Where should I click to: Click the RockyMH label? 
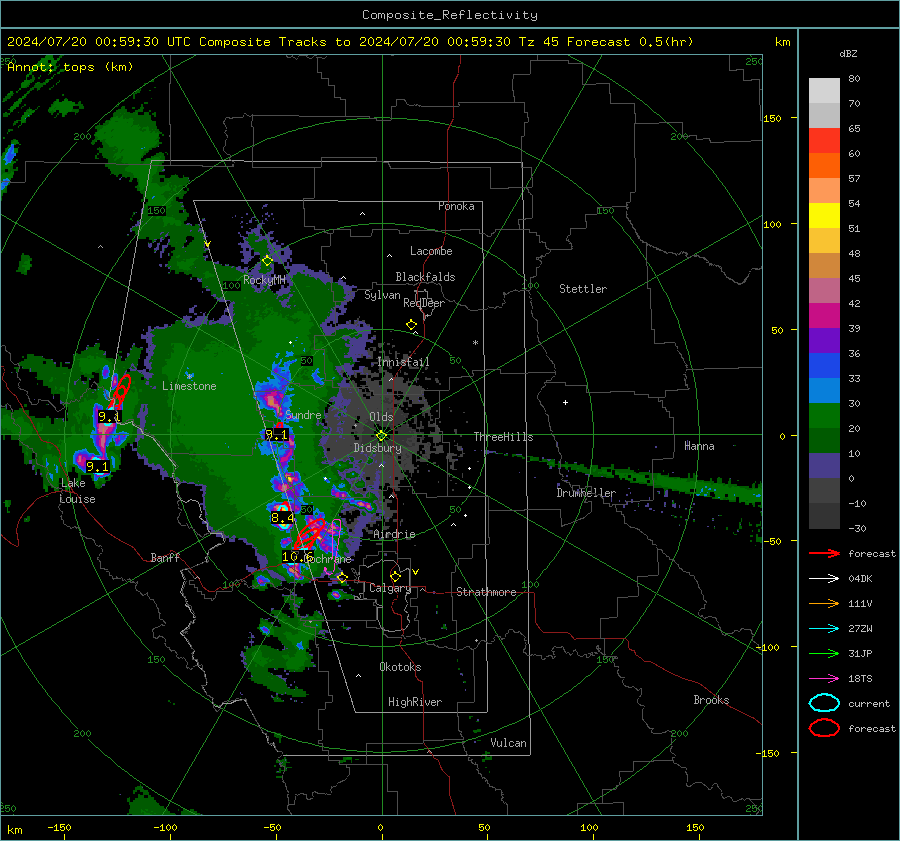coord(264,280)
